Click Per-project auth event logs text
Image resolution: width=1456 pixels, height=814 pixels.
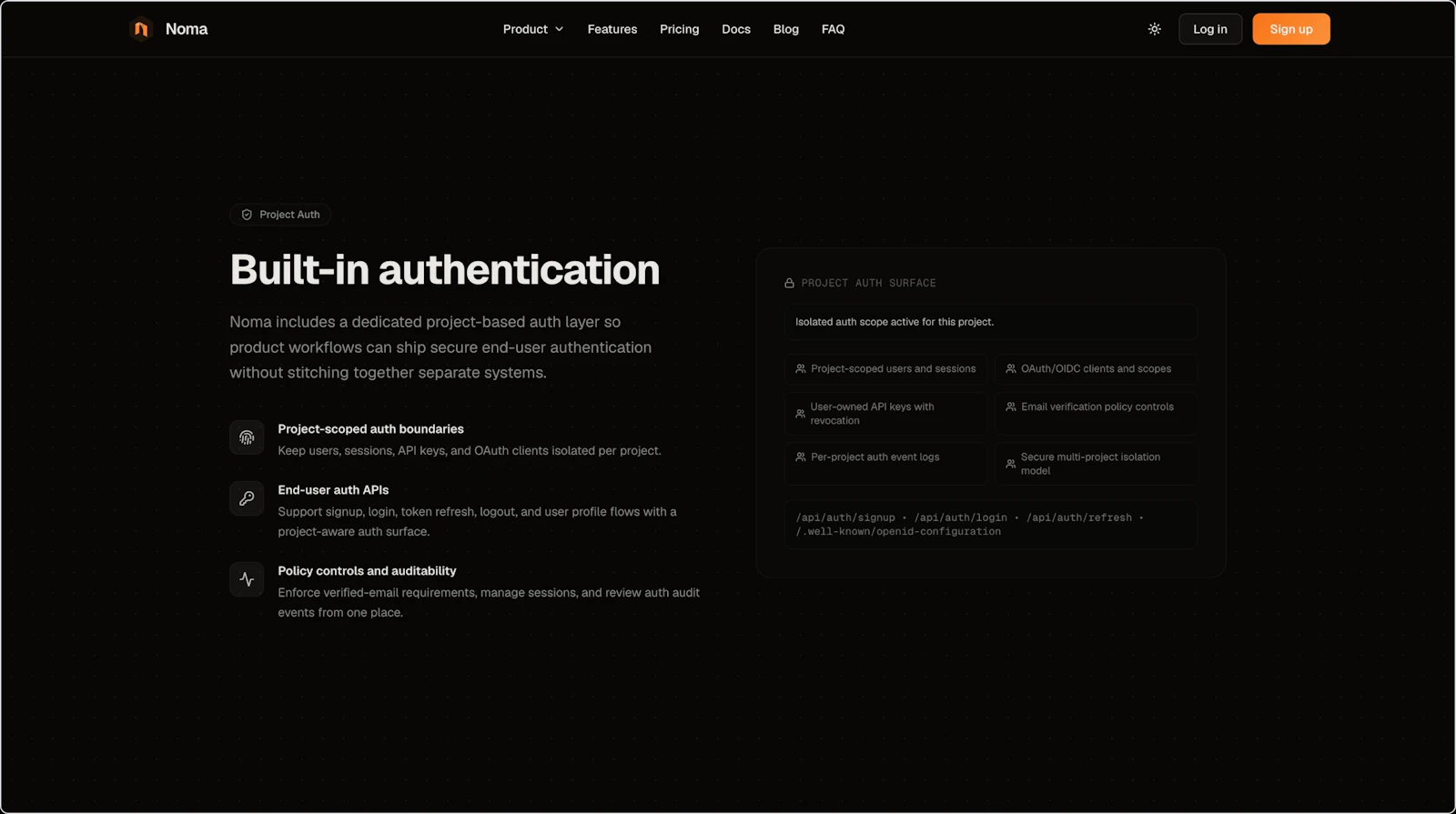coord(875,457)
